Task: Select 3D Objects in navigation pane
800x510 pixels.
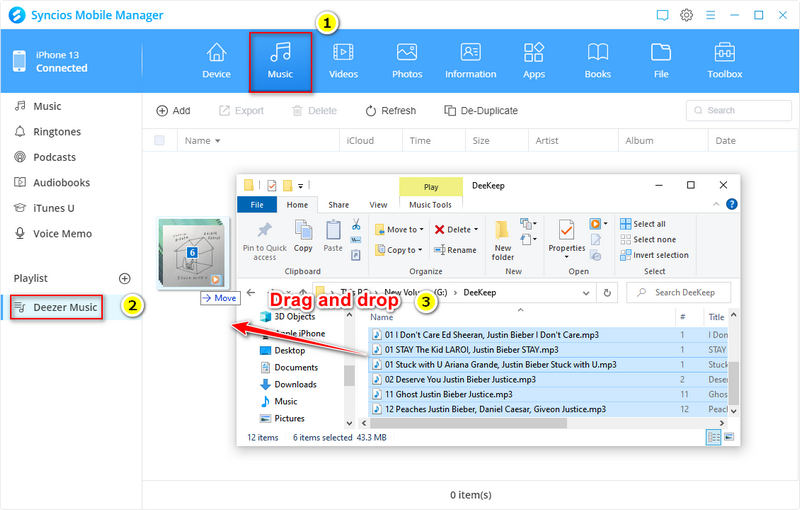Action: (287, 316)
